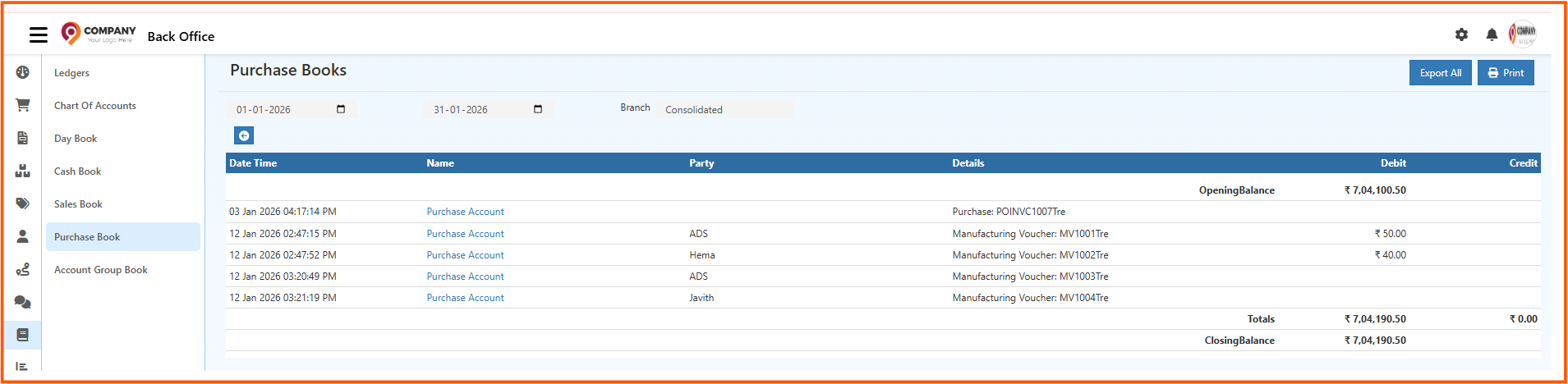The image size is (1568, 384).
Task: Click the Purchase Books page heading
Action: (288, 71)
